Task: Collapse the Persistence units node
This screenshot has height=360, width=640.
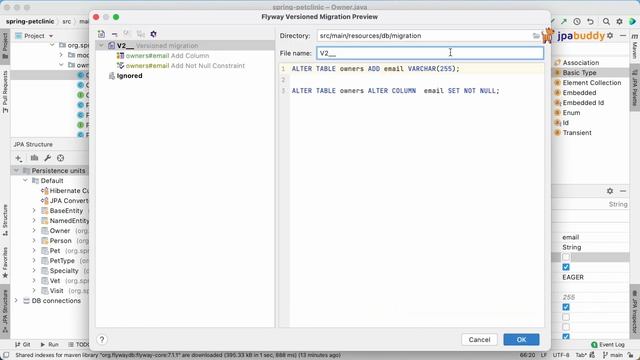Action: tap(16, 171)
